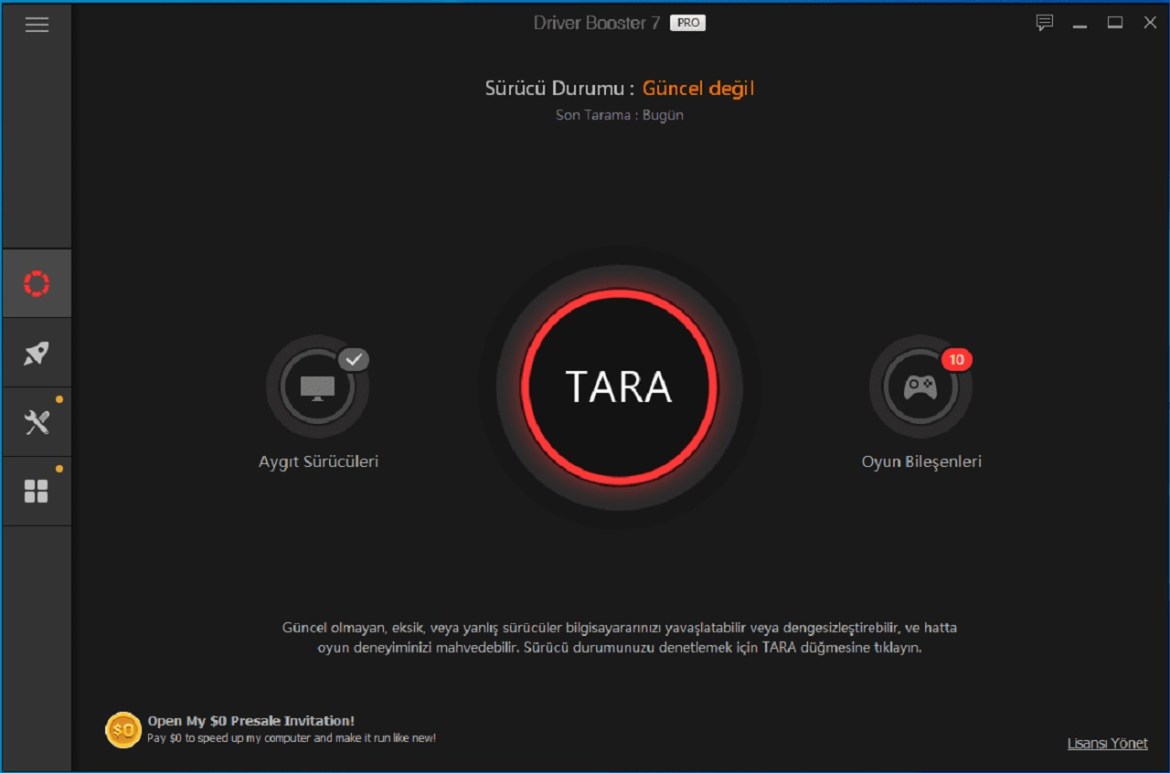
Task: Click the monitor Aygıt Sürücüleri icon
Action: tap(317, 387)
